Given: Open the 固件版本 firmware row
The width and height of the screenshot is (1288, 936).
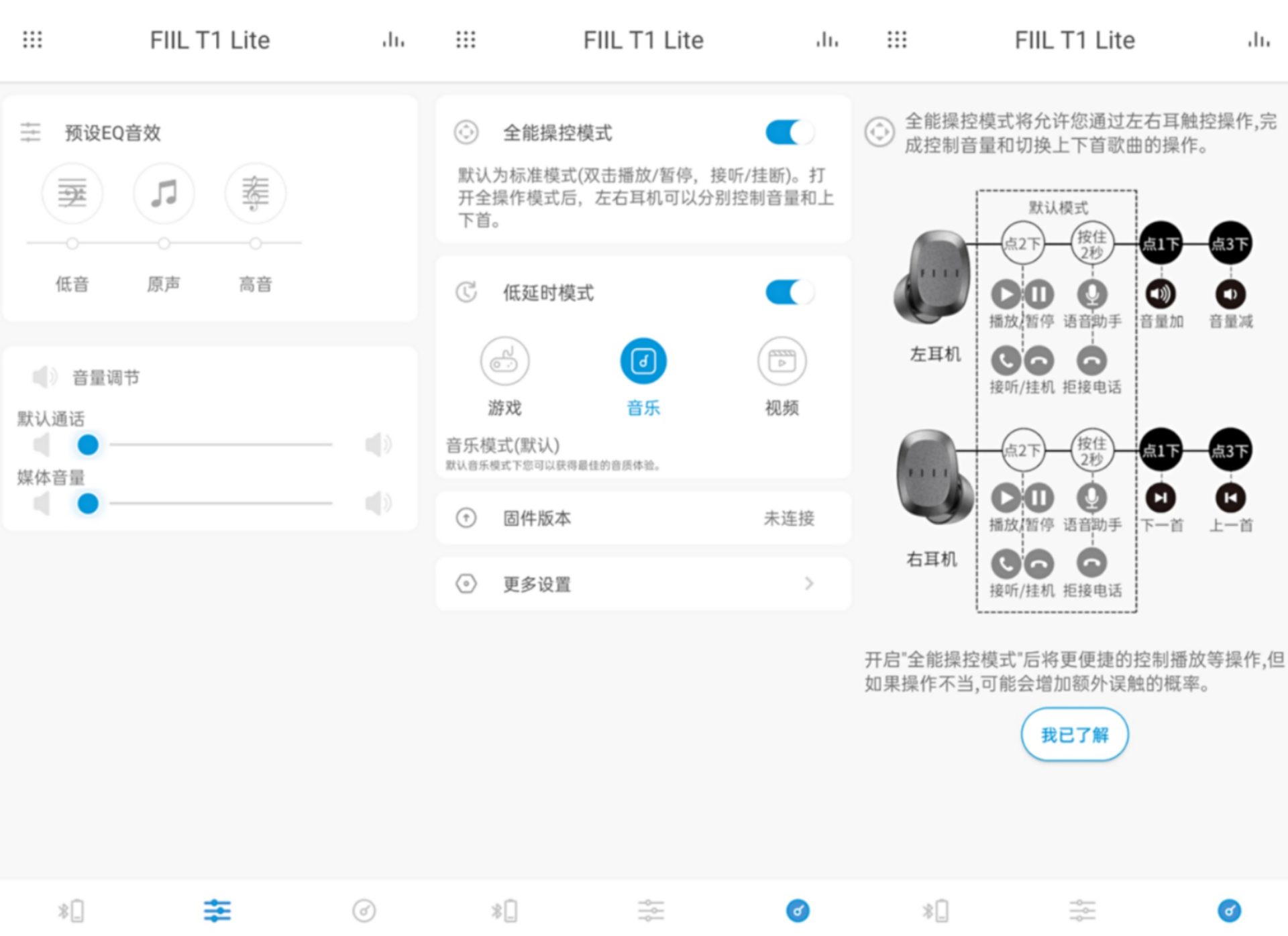Looking at the screenshot, I should click(643, 518).
